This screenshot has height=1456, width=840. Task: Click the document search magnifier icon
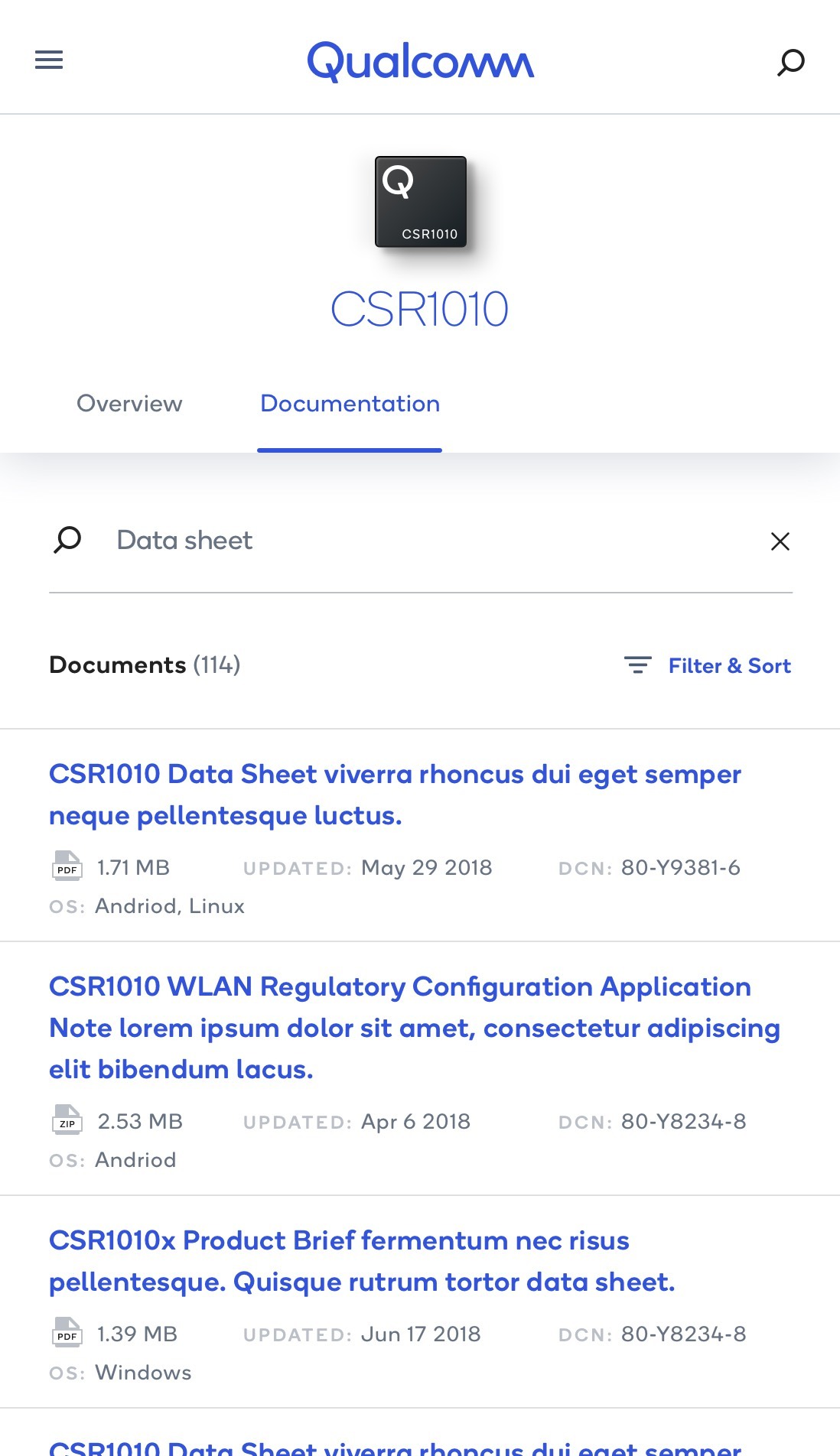click(67, 540)
